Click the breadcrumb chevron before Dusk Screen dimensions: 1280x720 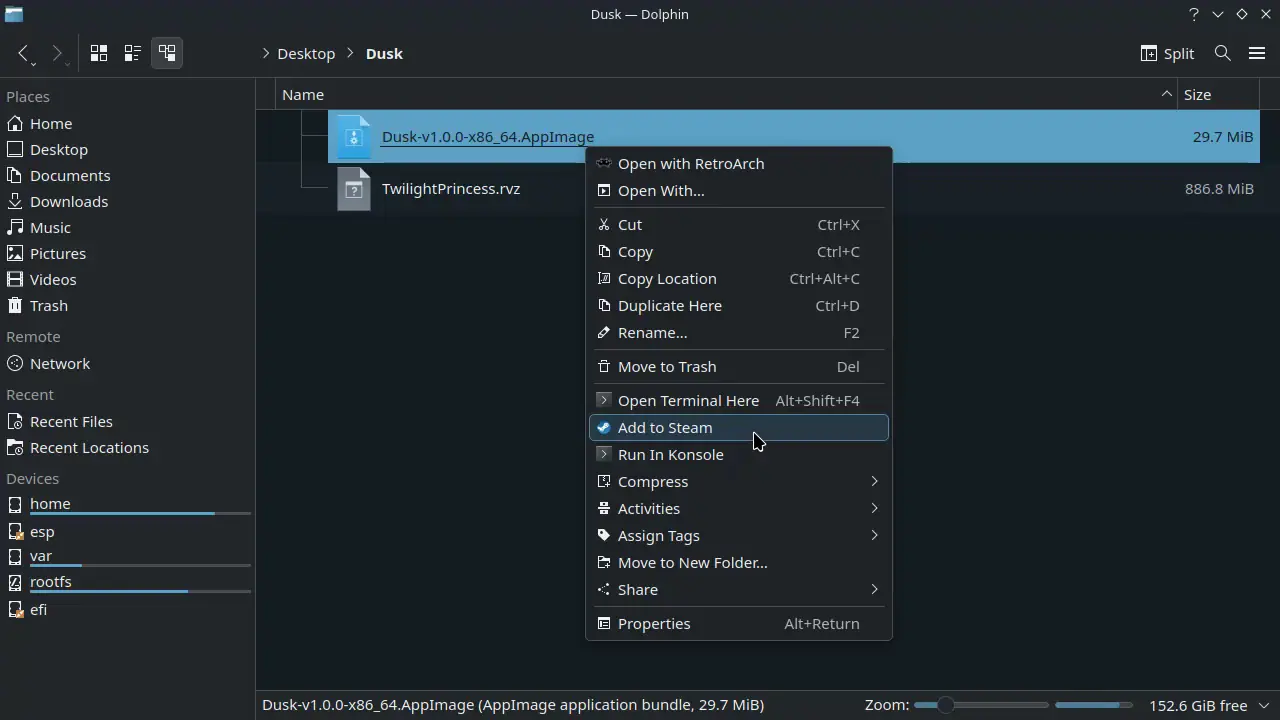click(x=351, y=53)
